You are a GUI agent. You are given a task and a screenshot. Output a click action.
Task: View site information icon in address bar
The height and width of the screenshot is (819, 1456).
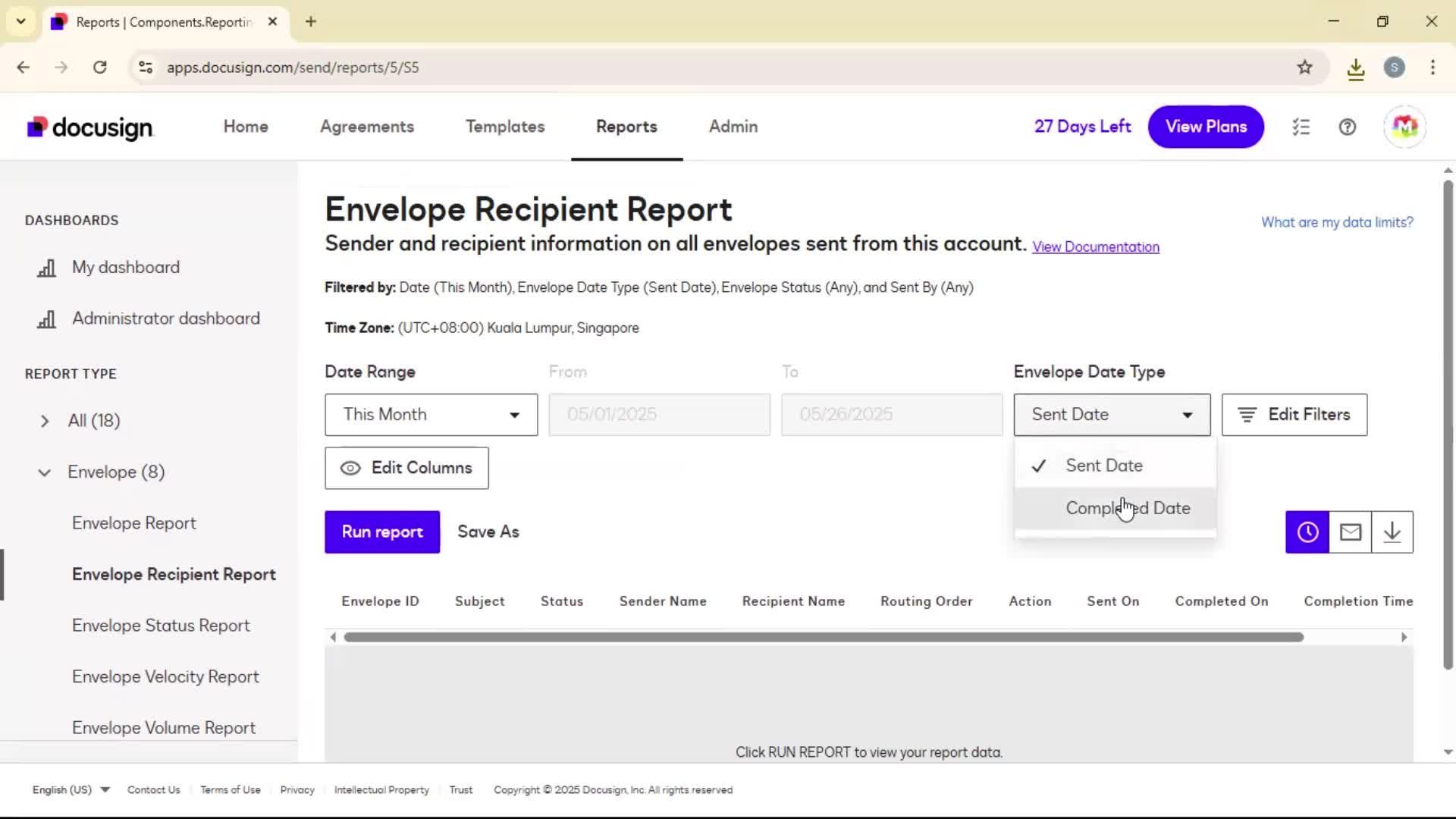click(146, 67)
